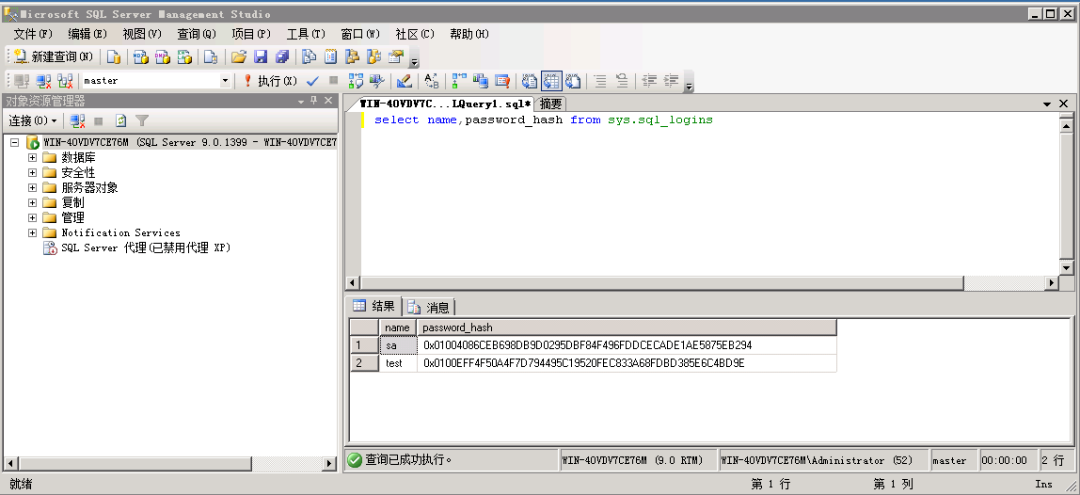1080x495 pixels.
Task: Click the Refresh icon in Object Explorer toolbar
Action: pos(121,121)
